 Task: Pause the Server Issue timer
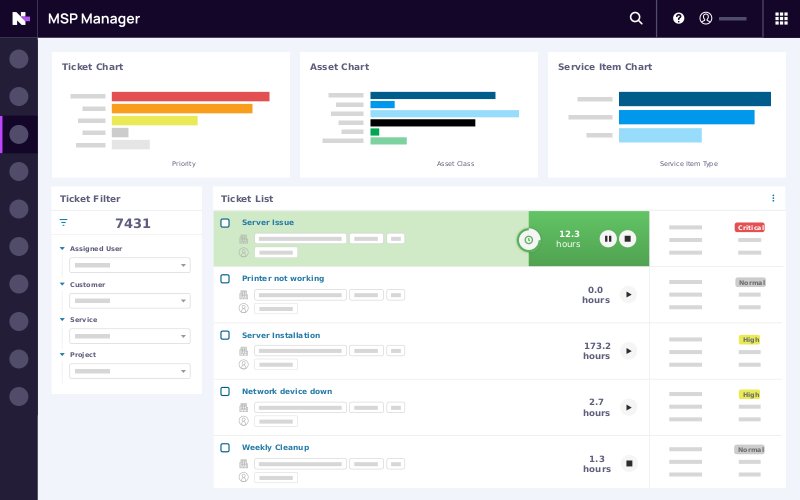(x=608, y=238)
